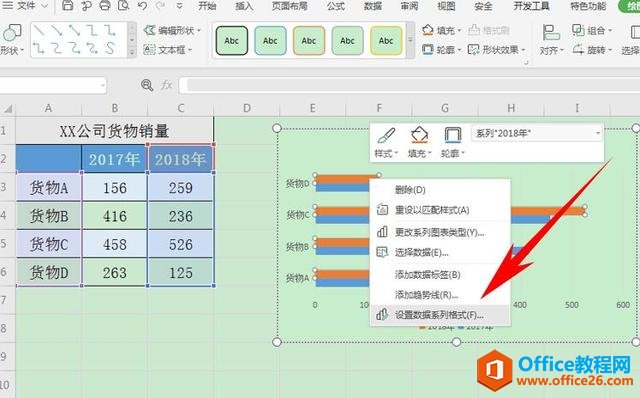640x398 pixels.
Task: Click the 货物D axis label in chart
Action: point(297,184)
